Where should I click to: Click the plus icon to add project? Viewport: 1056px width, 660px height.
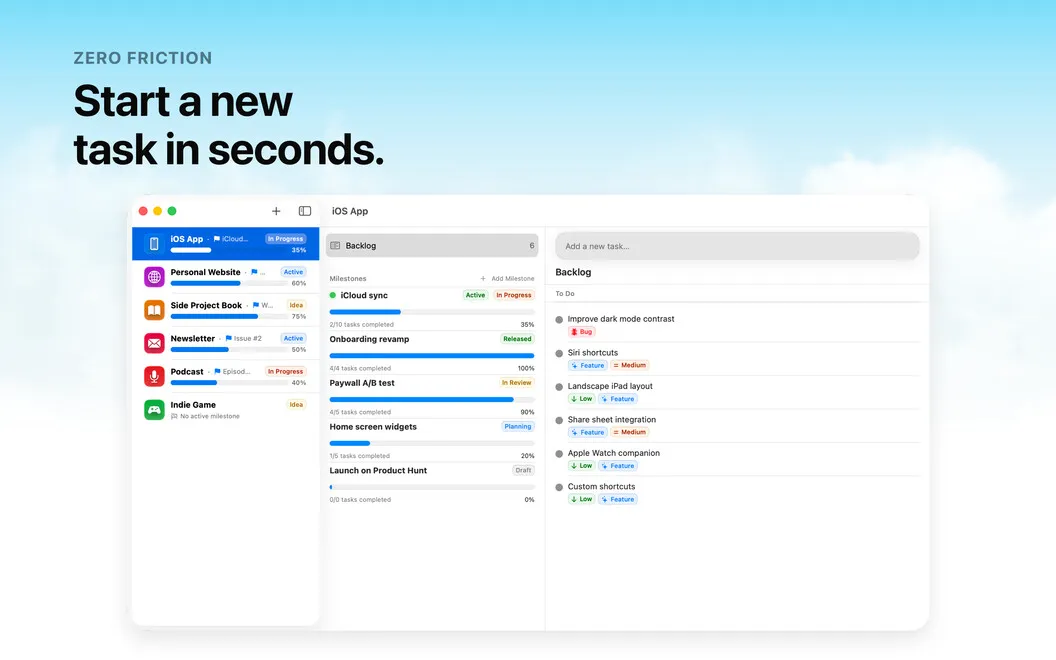(x=276, y=211)
